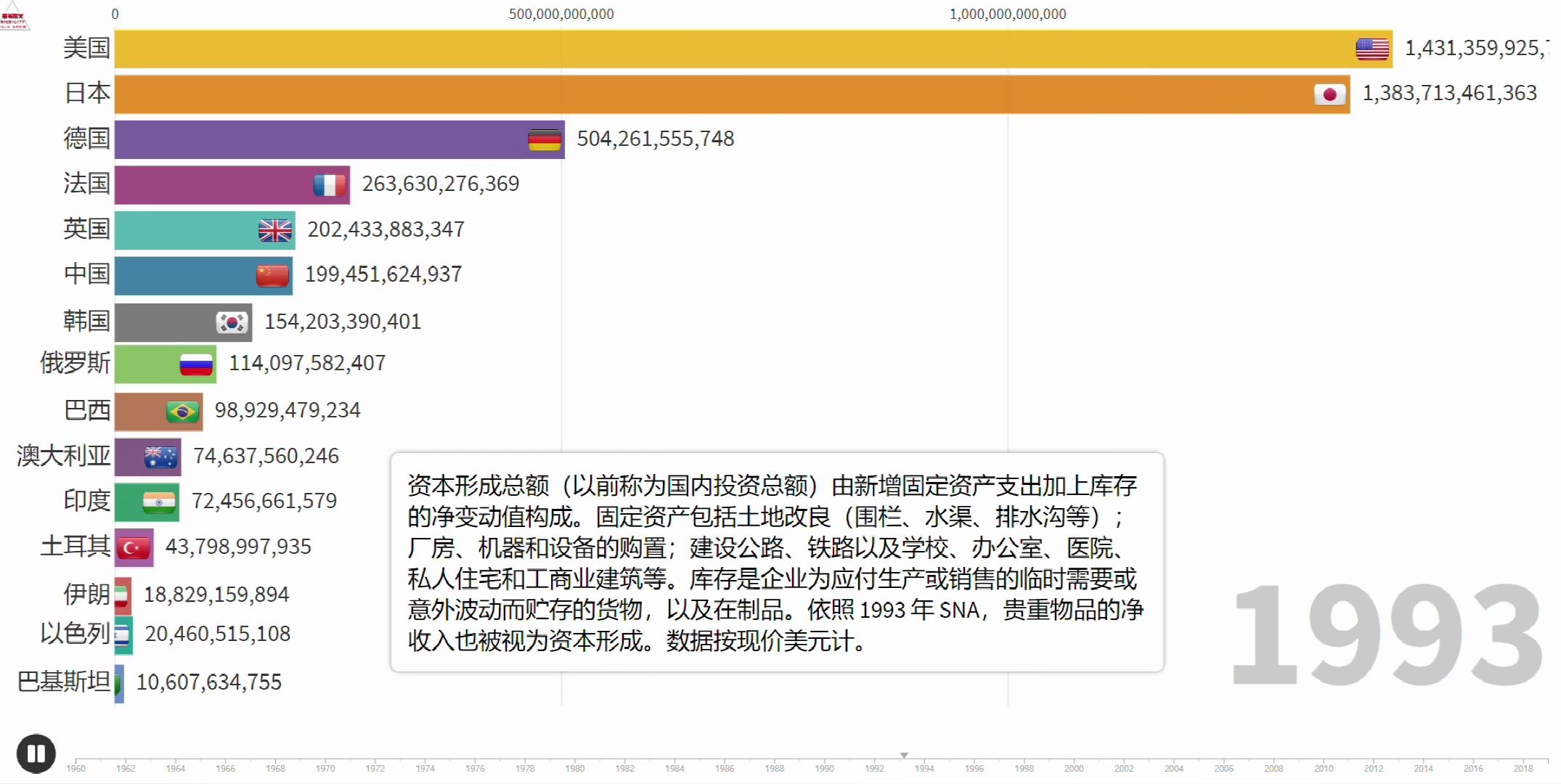Click the 1,383,713,461,363 value for Japan
Screen dimensions: 1561x784
pyautogui.click(x=1449, y=94)
